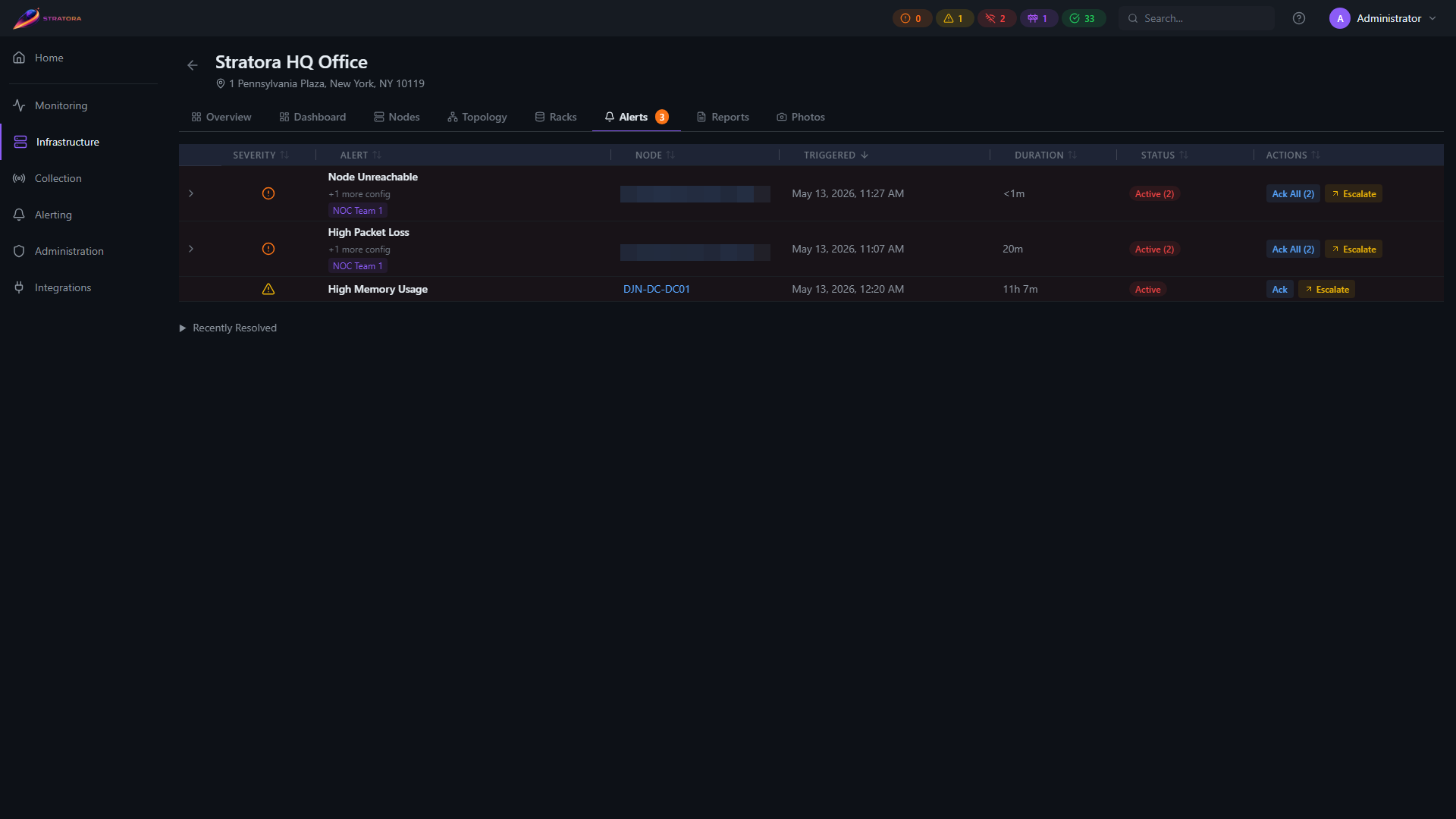Switch to the Topology tab
This screenshot has width=1456, height=819.
477,117
